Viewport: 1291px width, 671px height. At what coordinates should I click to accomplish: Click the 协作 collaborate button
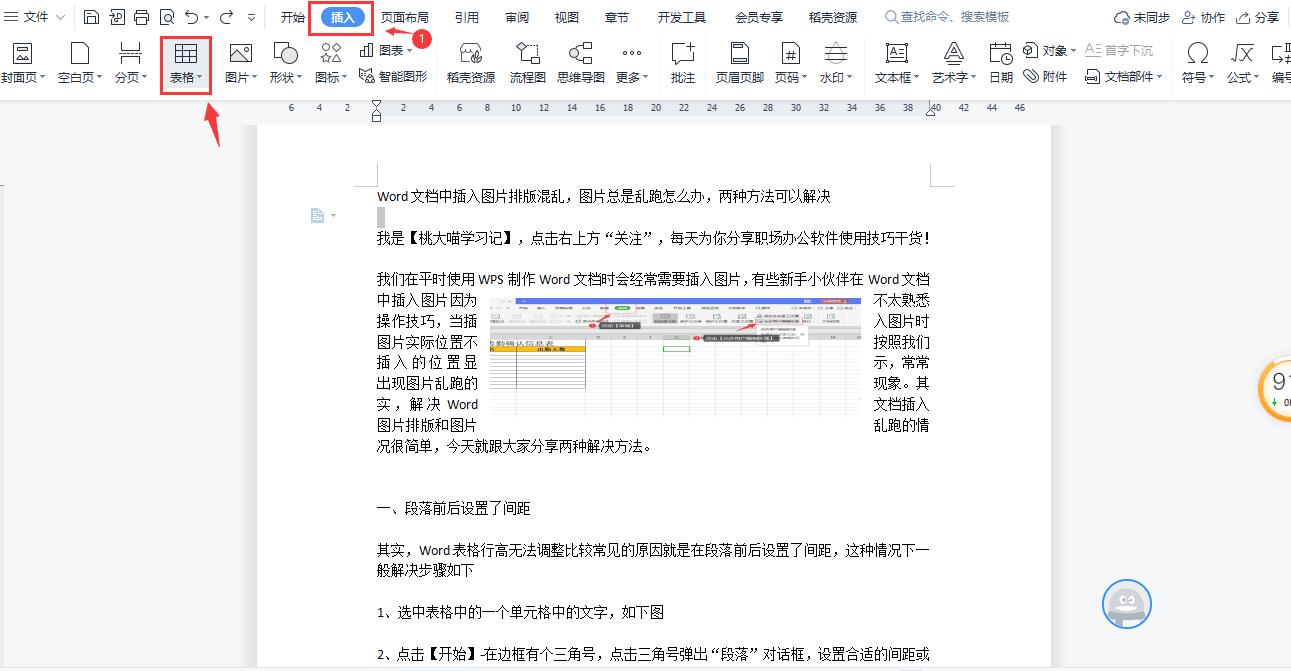(1203, 17)
